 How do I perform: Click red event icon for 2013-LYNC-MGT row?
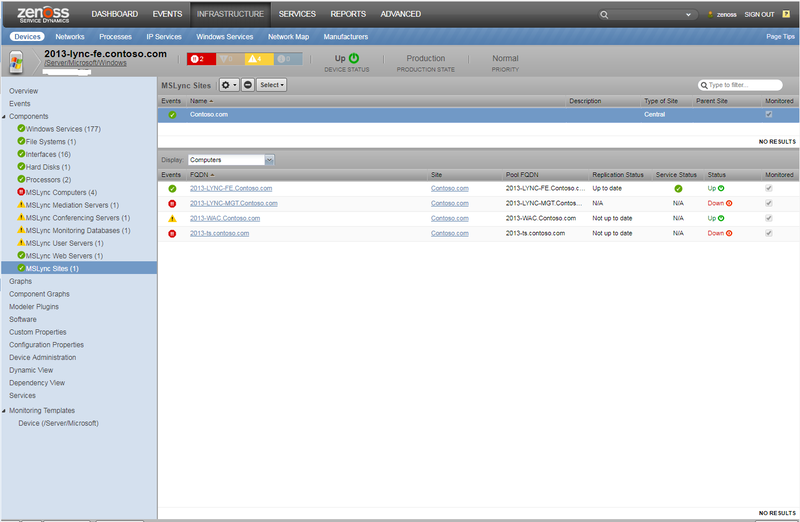pyautogui.click(x=172, y=204)
